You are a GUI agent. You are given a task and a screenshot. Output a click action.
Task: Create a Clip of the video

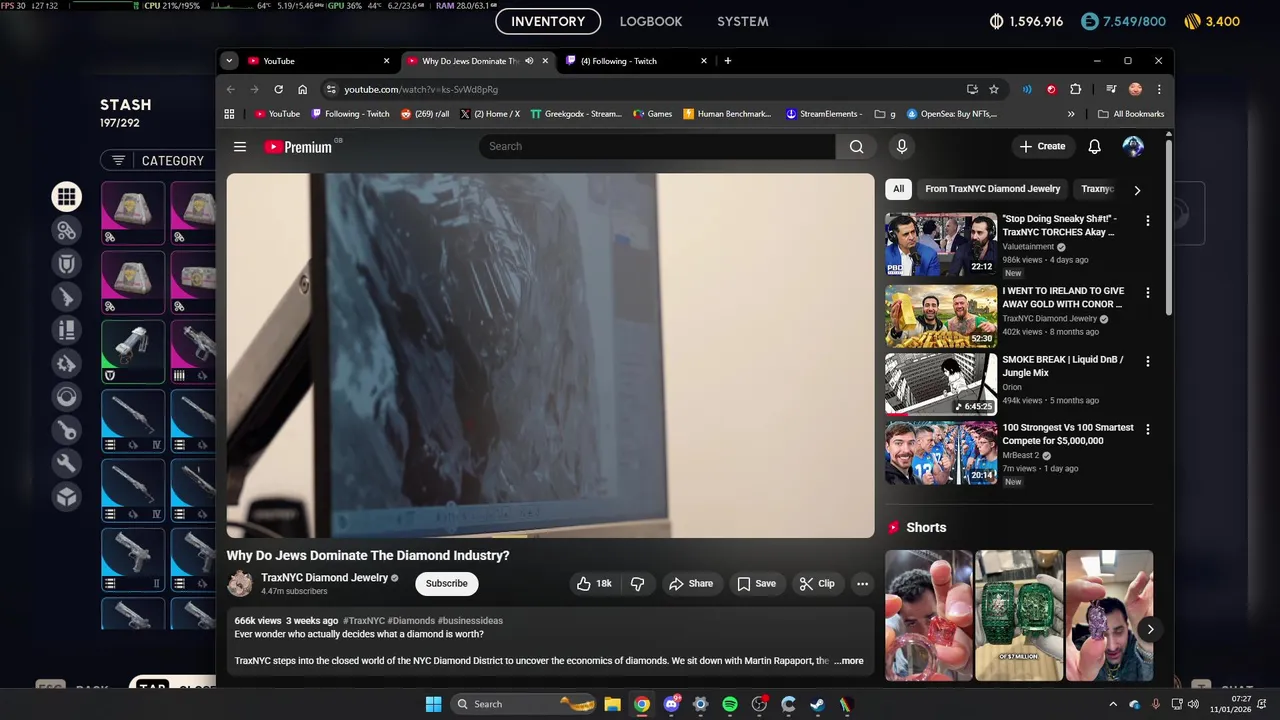(817, 584)
